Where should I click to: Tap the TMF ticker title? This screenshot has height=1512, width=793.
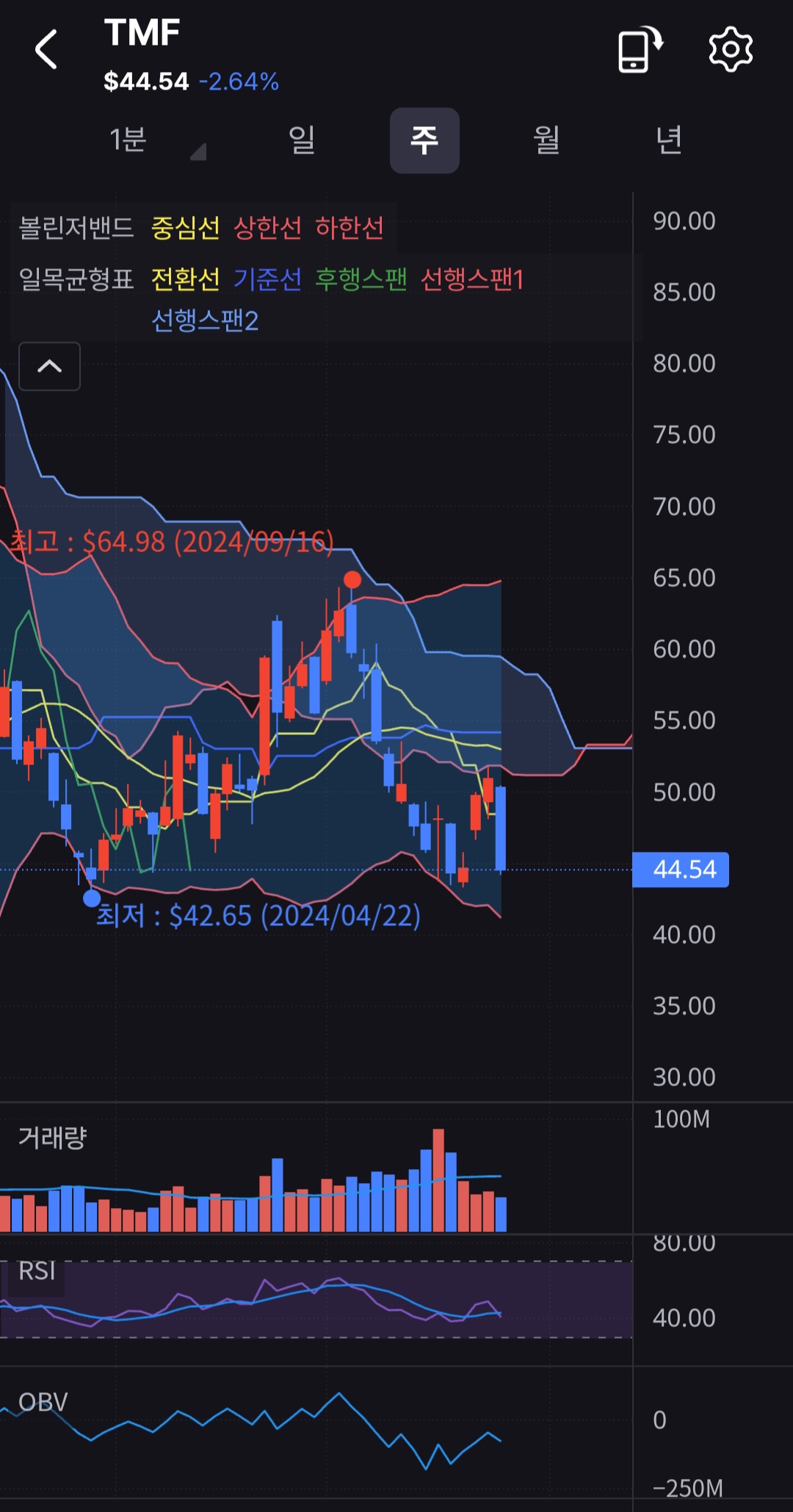point(142,33)
